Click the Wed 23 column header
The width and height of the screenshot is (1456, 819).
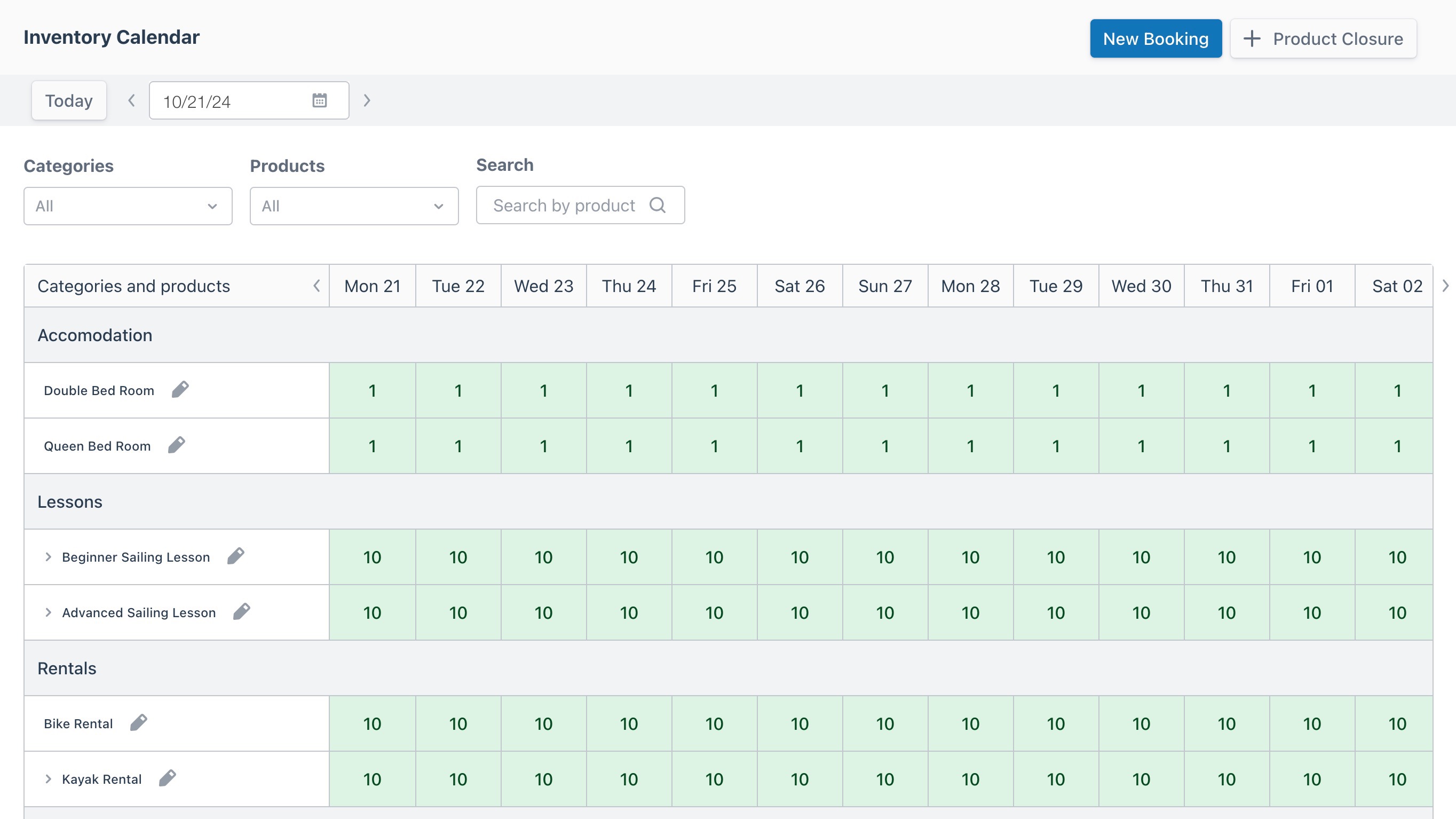pyautogui.click(x=544, y=286)
